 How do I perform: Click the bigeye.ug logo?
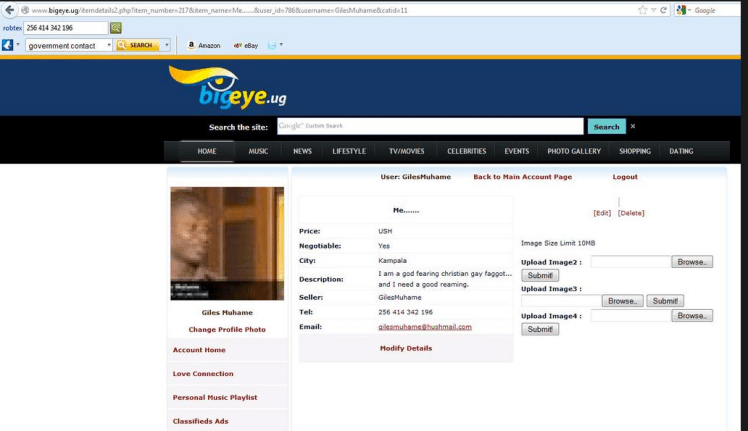click(x=228, y=87)
